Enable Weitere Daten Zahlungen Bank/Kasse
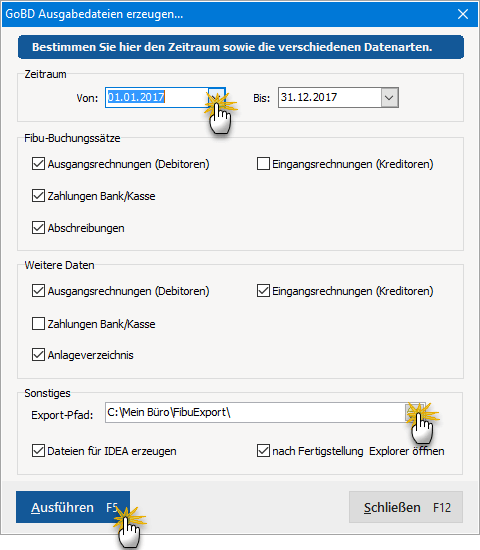The image size is (480, 550). pos(38,323)
